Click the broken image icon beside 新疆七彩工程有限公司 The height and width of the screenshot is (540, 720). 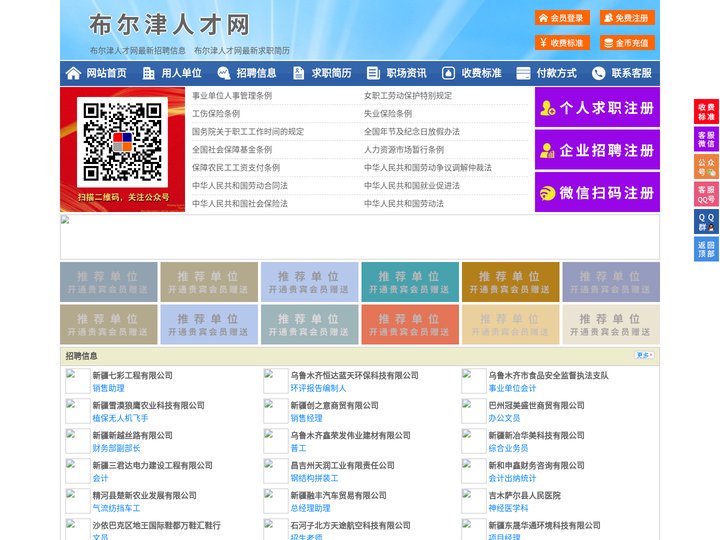coord(78,381)
